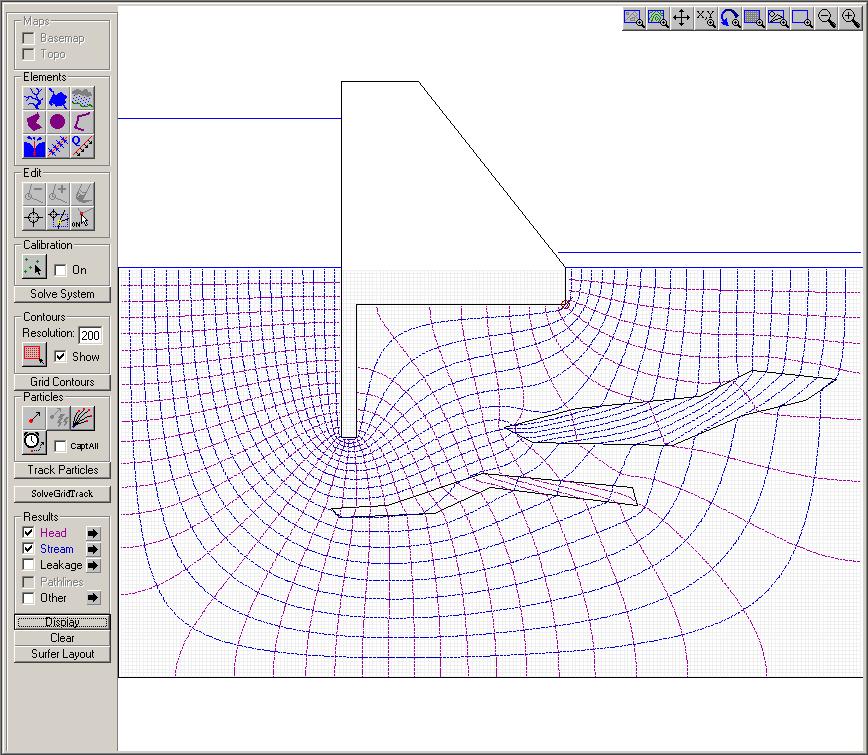The height and width of the screenshot is (755, 868).
Task: Zoom to grid extent icon
Action: coord(754,18)
